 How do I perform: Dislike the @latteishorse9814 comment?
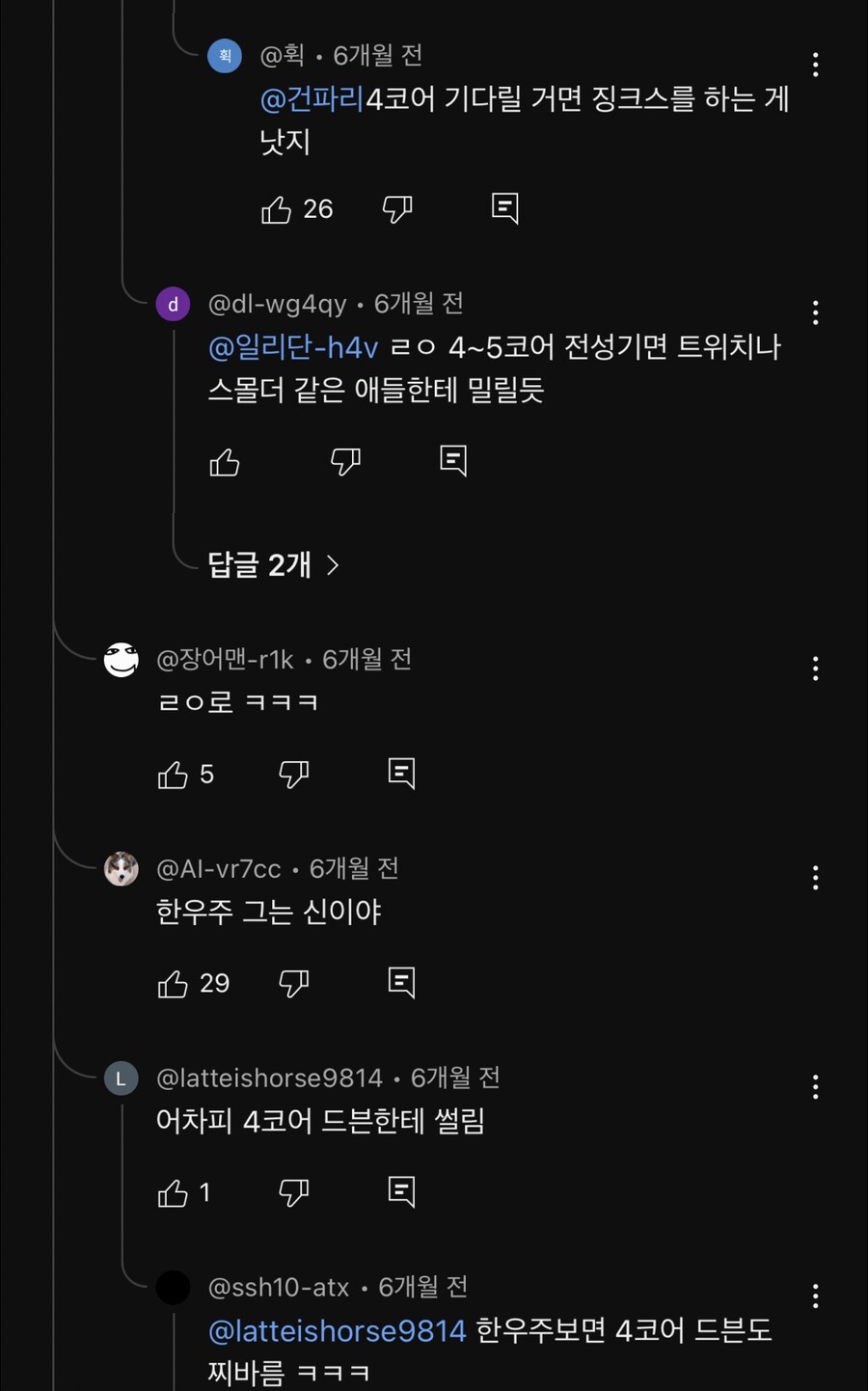tap(293, 1193)
